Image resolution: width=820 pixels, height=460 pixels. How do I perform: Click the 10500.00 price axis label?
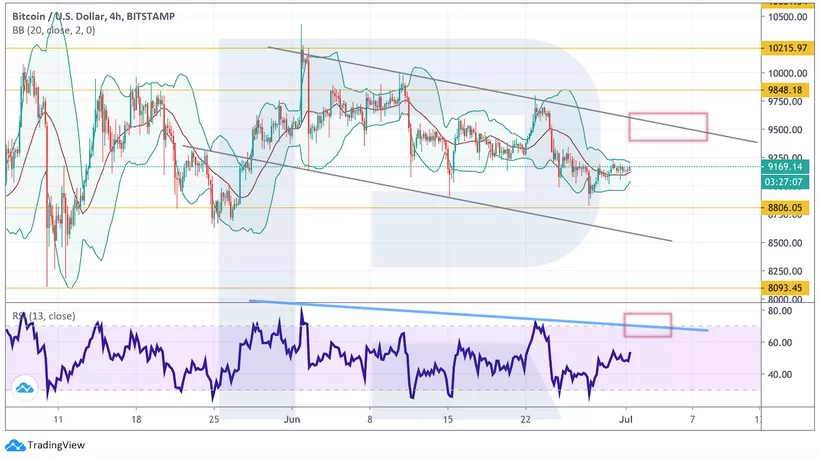coord(787,17)
